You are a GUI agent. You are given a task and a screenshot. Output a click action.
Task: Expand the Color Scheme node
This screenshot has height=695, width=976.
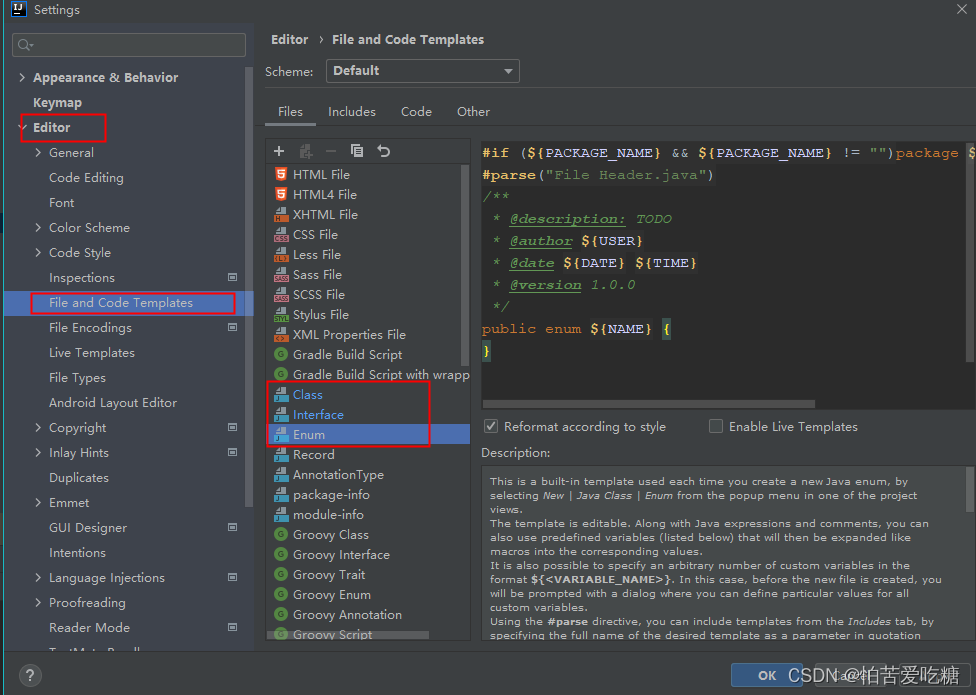coord(38,228)
